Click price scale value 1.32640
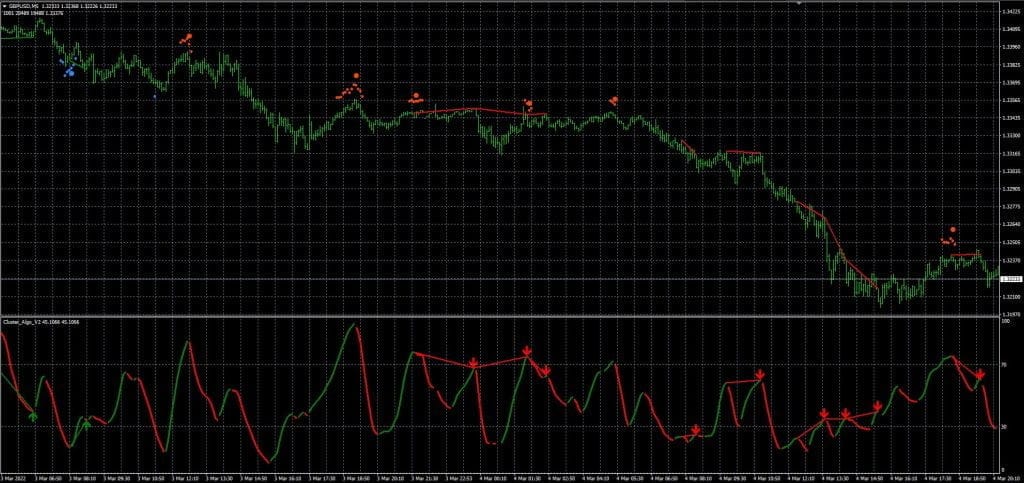The height and width of the screenshot is (483, 1024). [x=1013, y=225]
